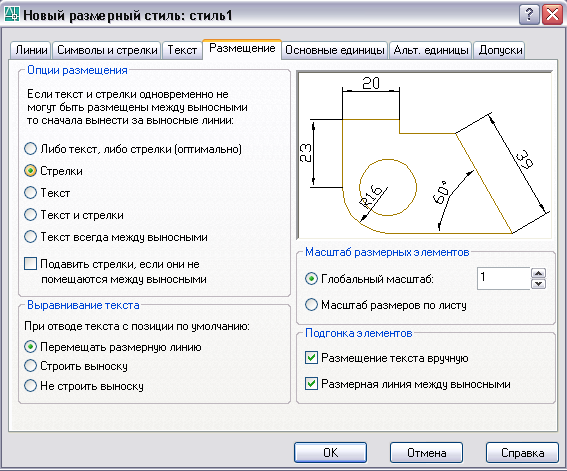Switch to Символы и стрелки tab
This screenshot has height=471, width=567.
tap(107, 50)
